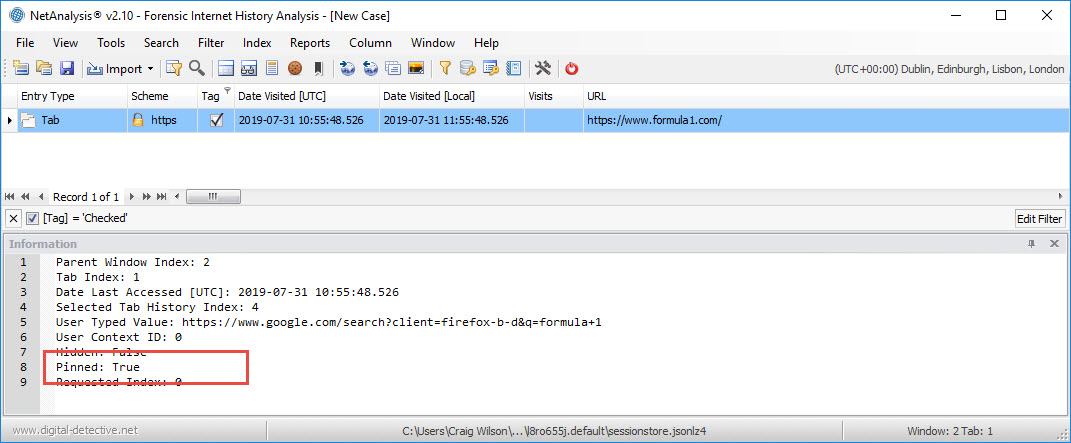The image size is (1071, 443).
Task: Click the database with key icon
Action: tap(468, 68)
